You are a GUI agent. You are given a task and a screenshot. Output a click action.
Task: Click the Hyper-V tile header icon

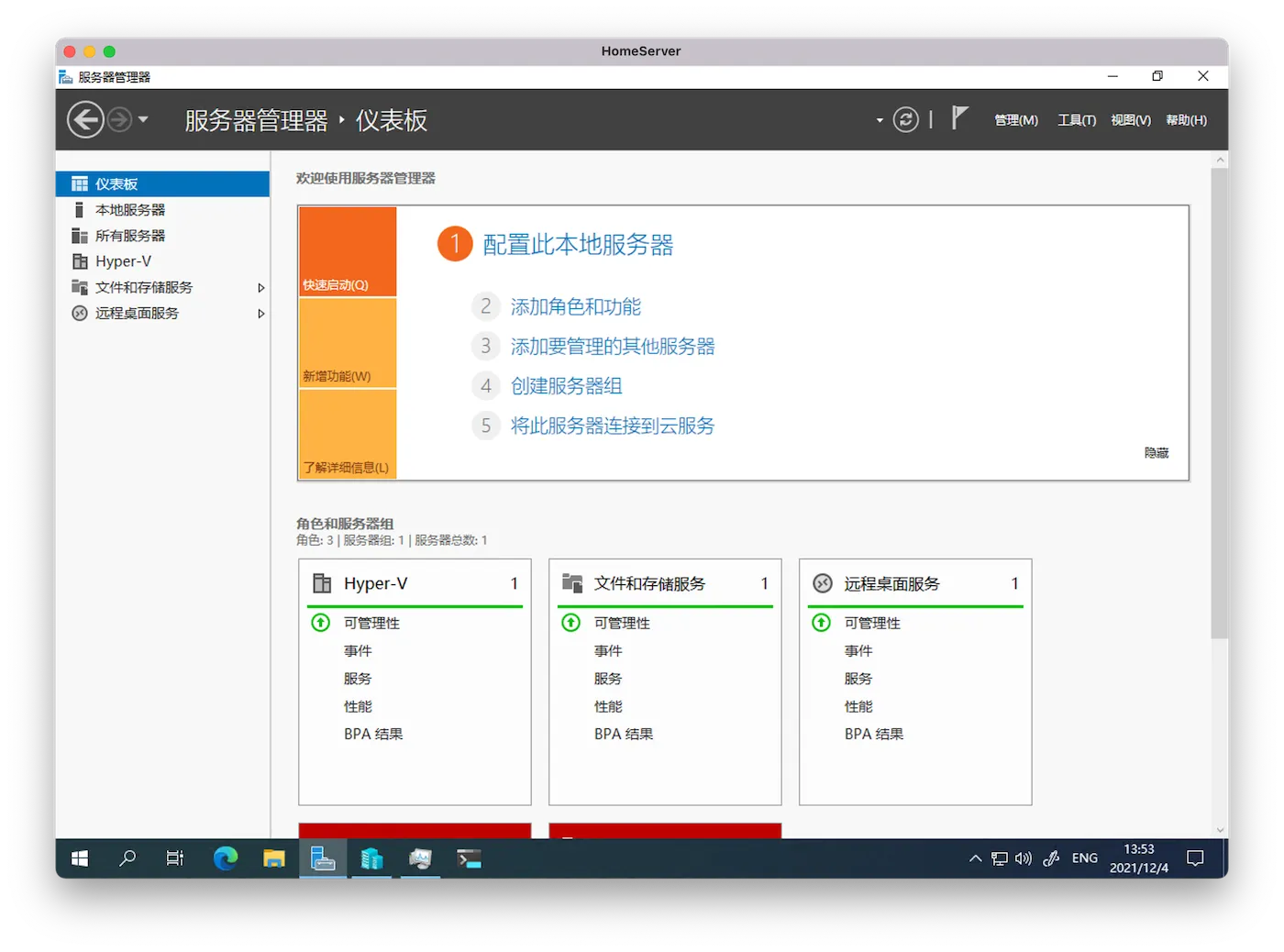[322, 583]
